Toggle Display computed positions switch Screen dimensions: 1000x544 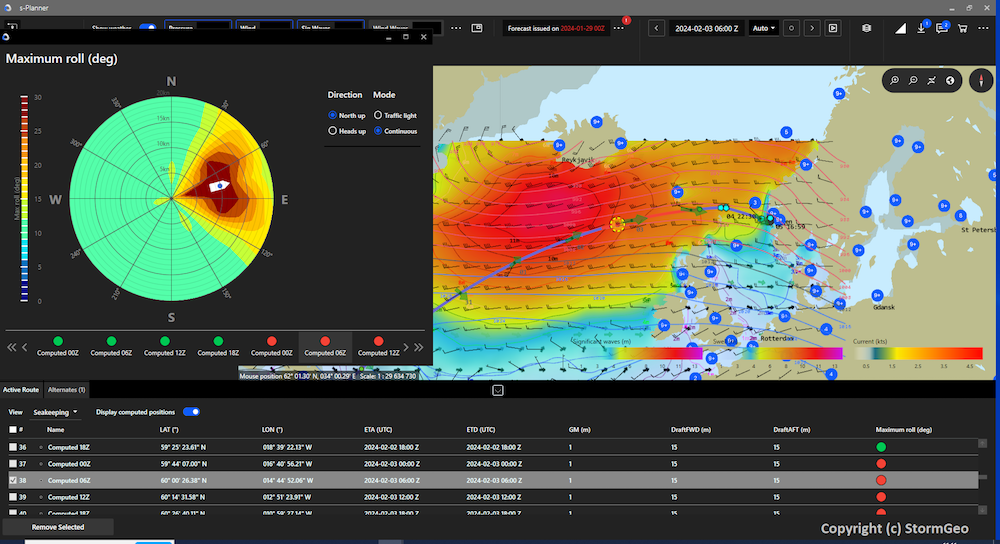[191, 411]
